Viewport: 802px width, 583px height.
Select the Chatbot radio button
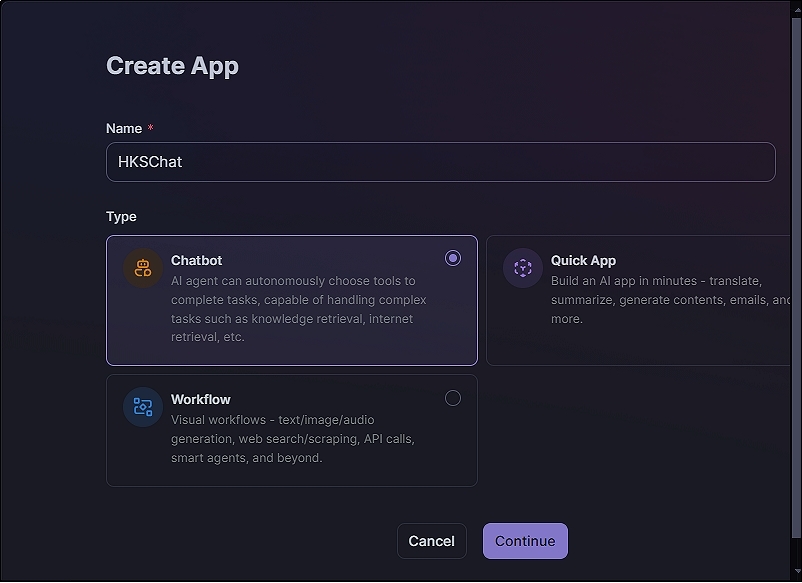click(x=453, y=258)
